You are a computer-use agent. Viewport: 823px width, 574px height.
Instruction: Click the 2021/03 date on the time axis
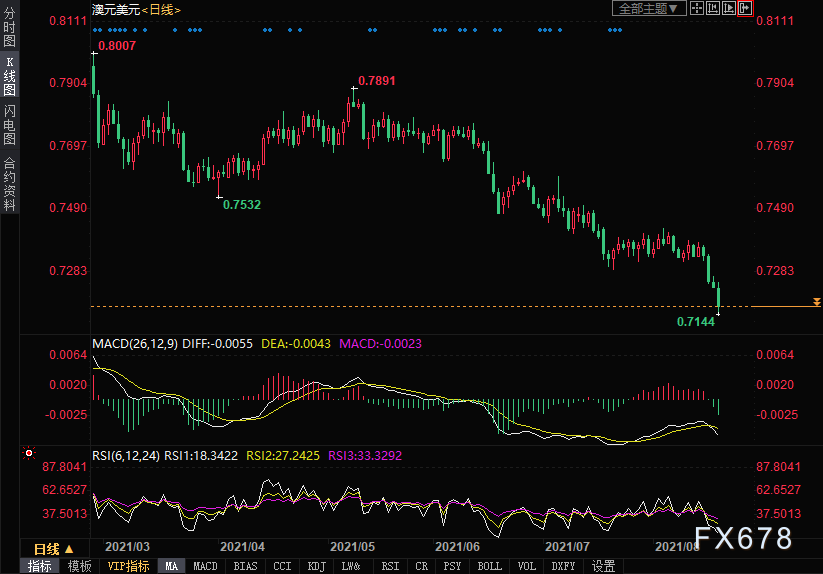(x=128, y=547)
